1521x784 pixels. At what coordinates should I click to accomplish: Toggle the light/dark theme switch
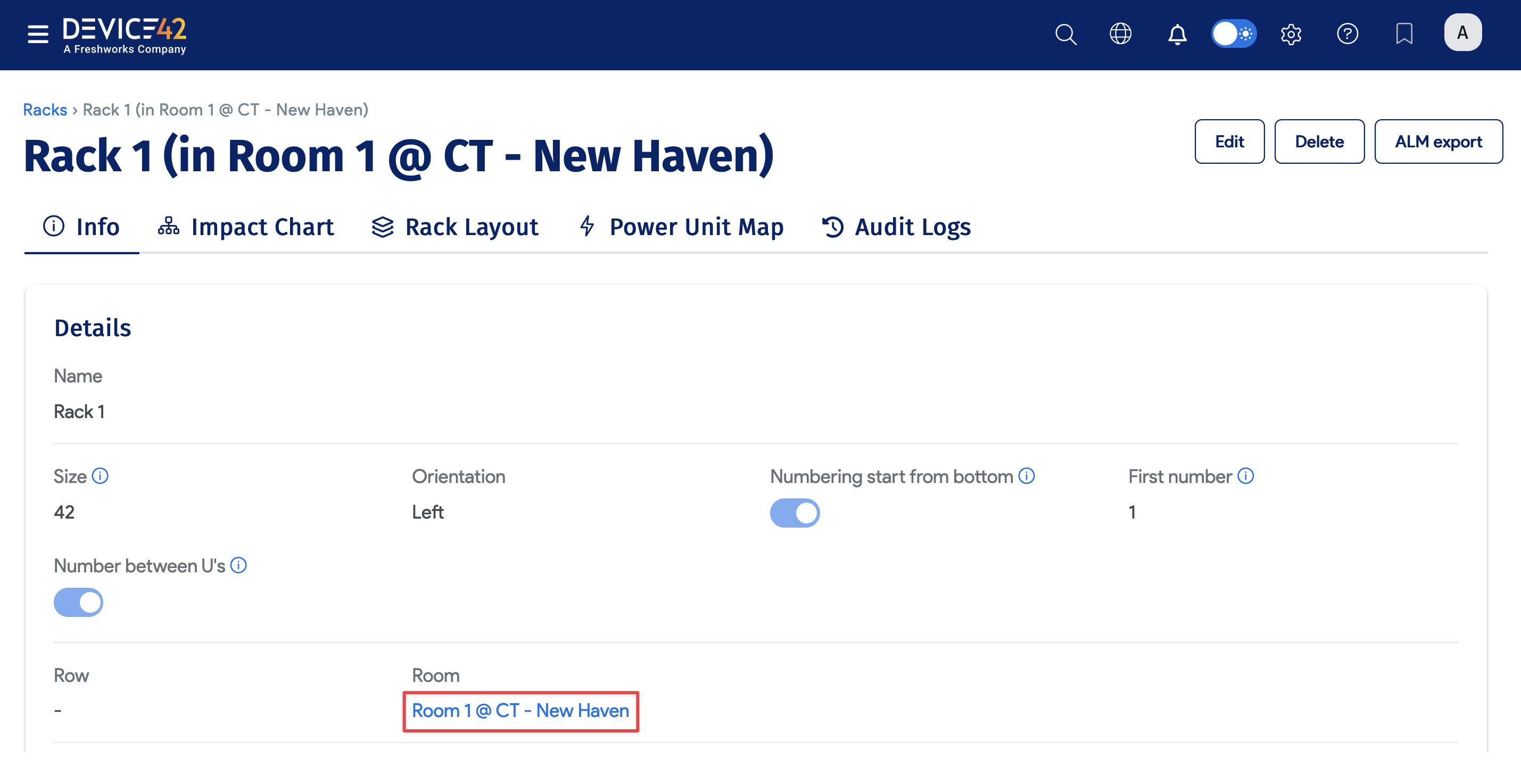(1234, 34)
